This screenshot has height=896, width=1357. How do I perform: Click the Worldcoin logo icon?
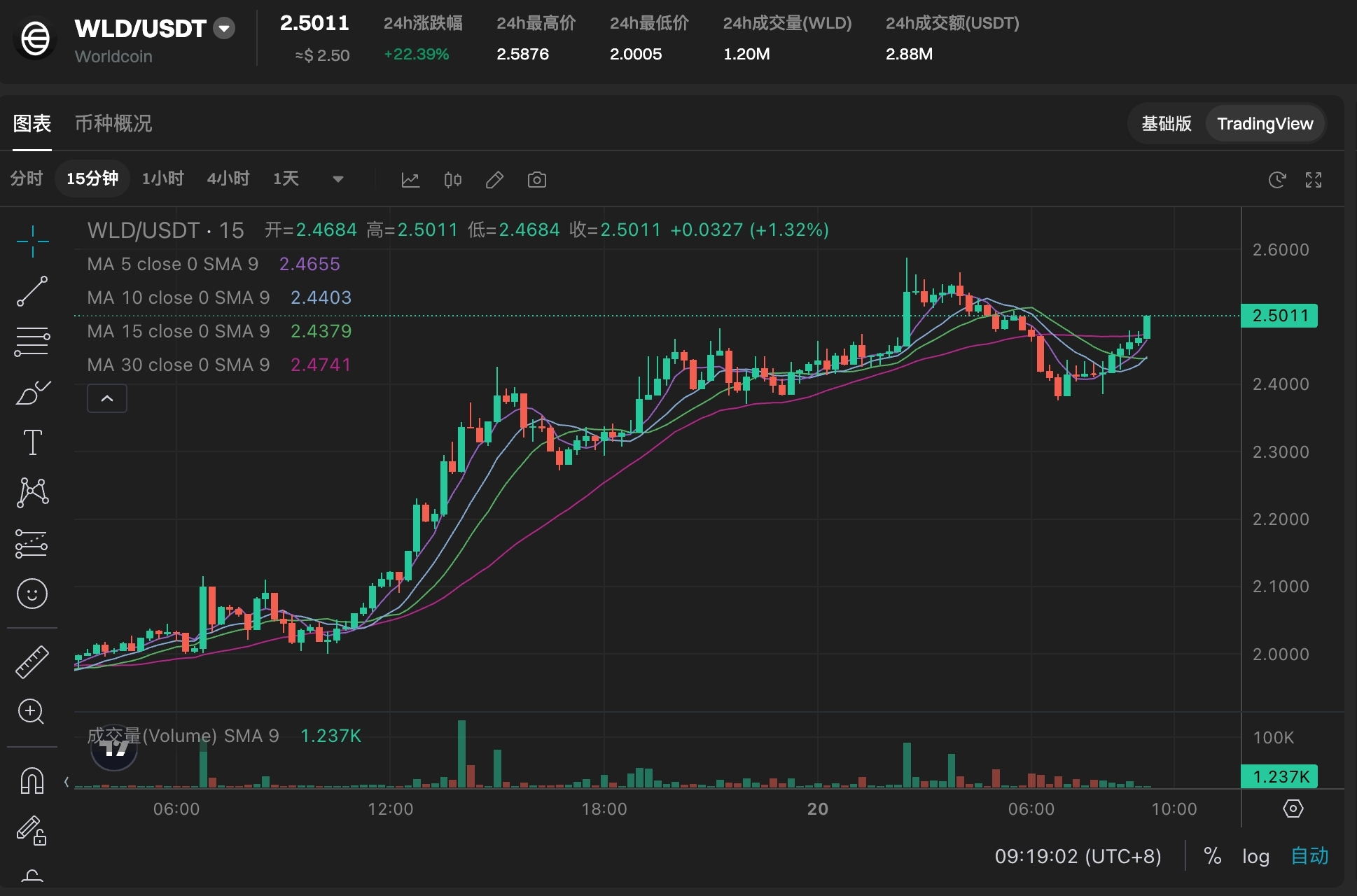(35, 38)
